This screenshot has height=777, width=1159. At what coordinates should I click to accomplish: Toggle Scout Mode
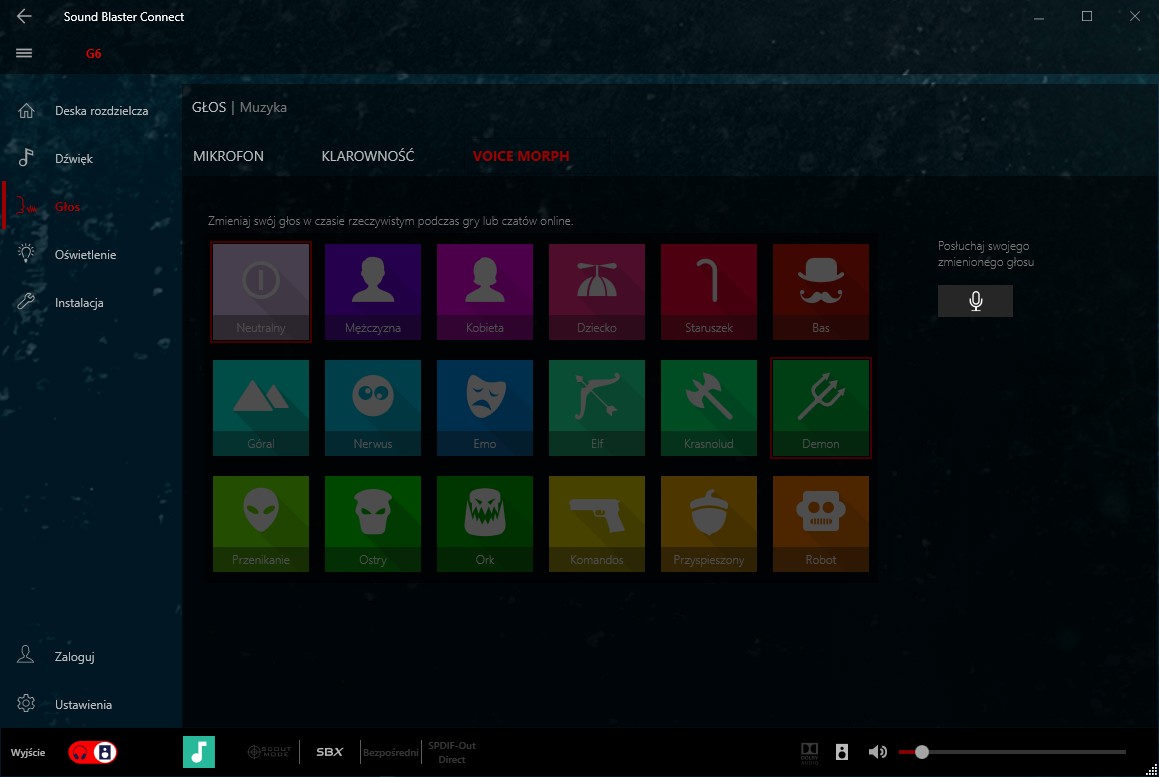click(x=268, y=752)
